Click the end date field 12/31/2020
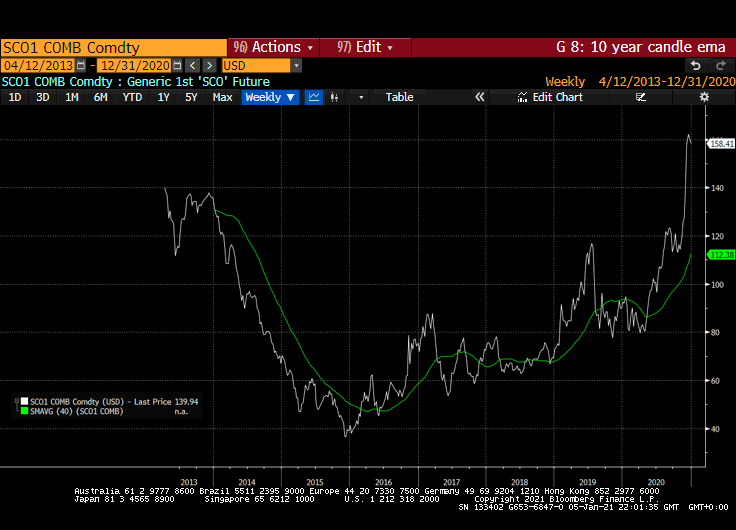 (135, 65)
